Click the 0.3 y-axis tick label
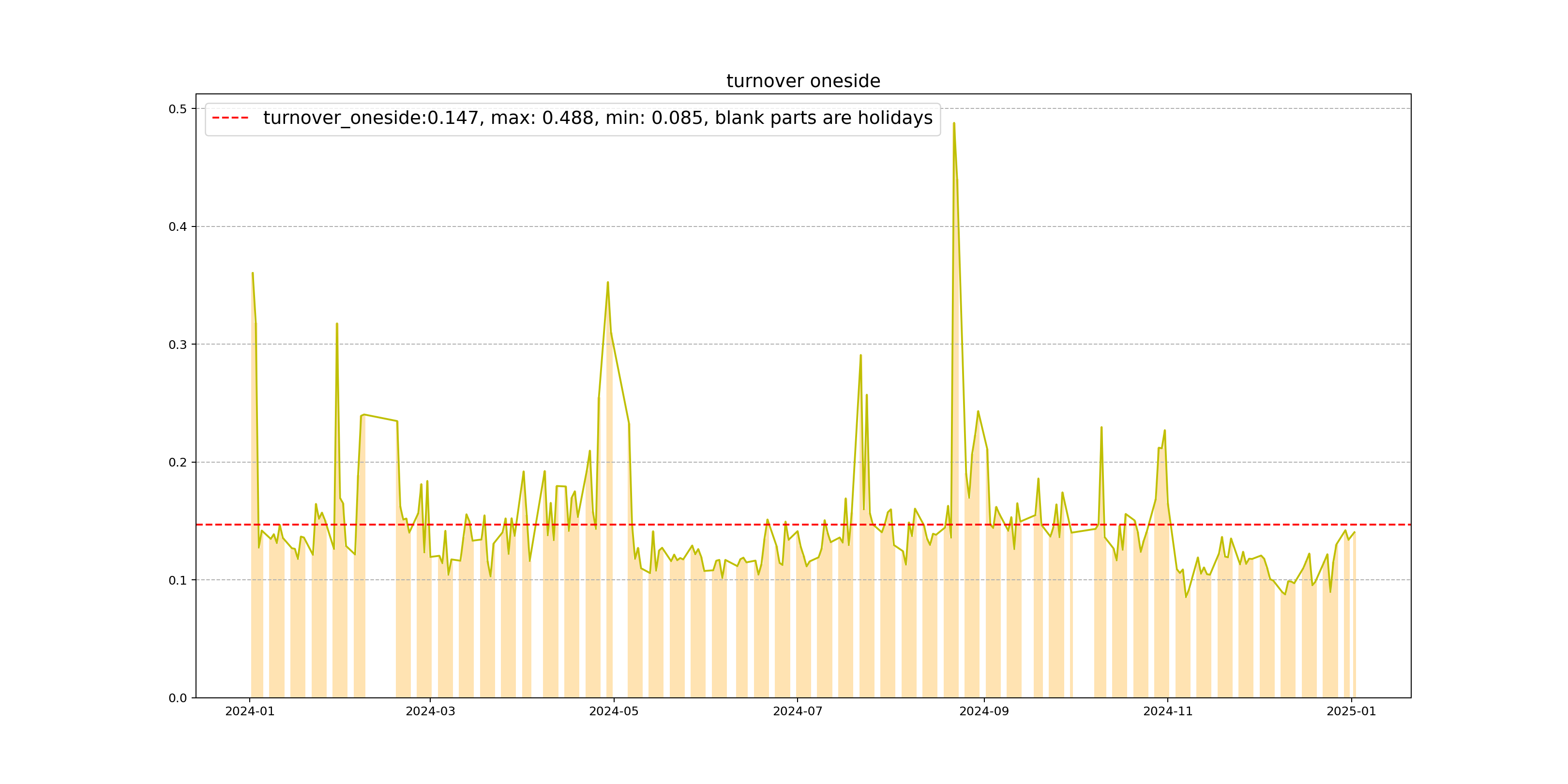Screen dimensions: 1568x784 click(178, 345)
